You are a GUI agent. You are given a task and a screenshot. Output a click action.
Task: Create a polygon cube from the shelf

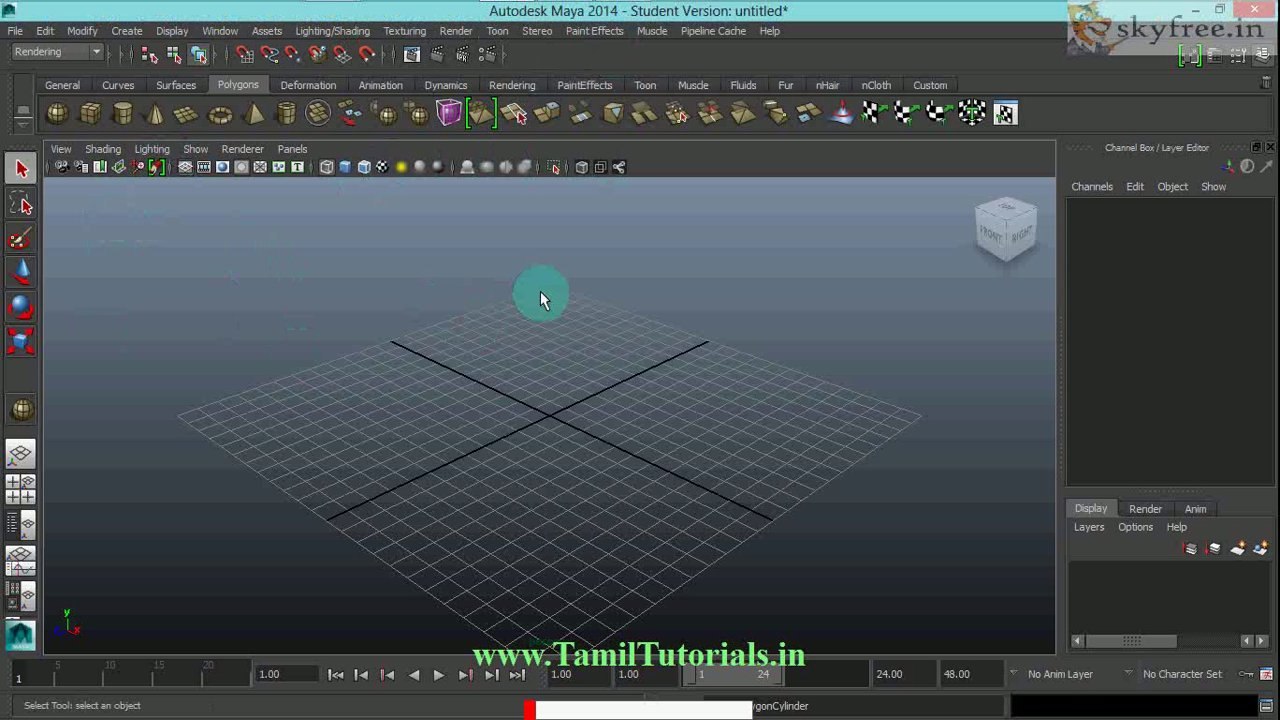click(x=90, y=114)
